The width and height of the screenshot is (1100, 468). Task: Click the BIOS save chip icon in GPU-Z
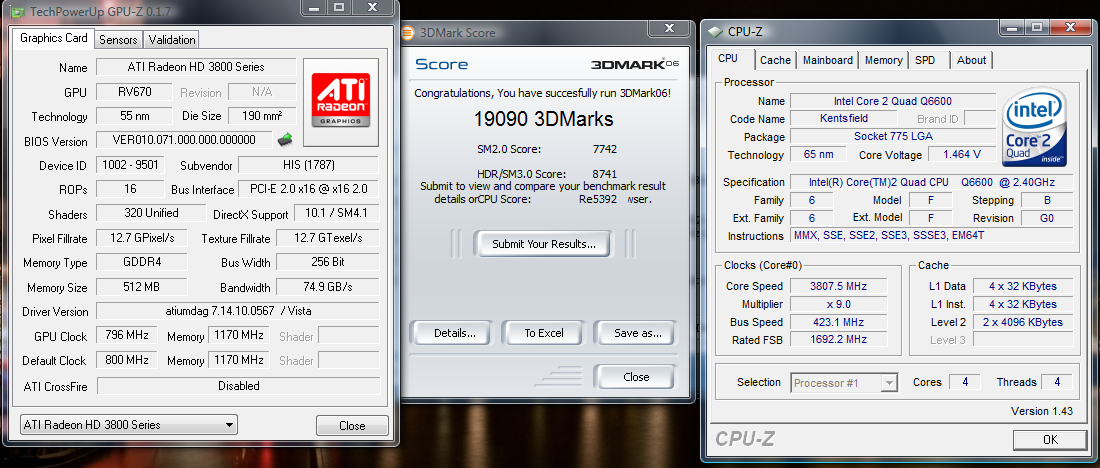(x=285, y=140)
